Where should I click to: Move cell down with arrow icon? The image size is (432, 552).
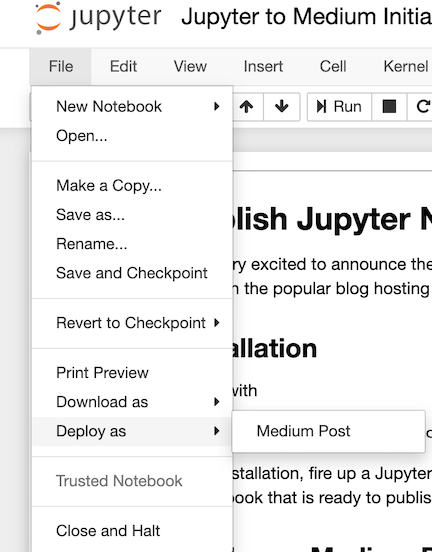click(x=282, y=107)
